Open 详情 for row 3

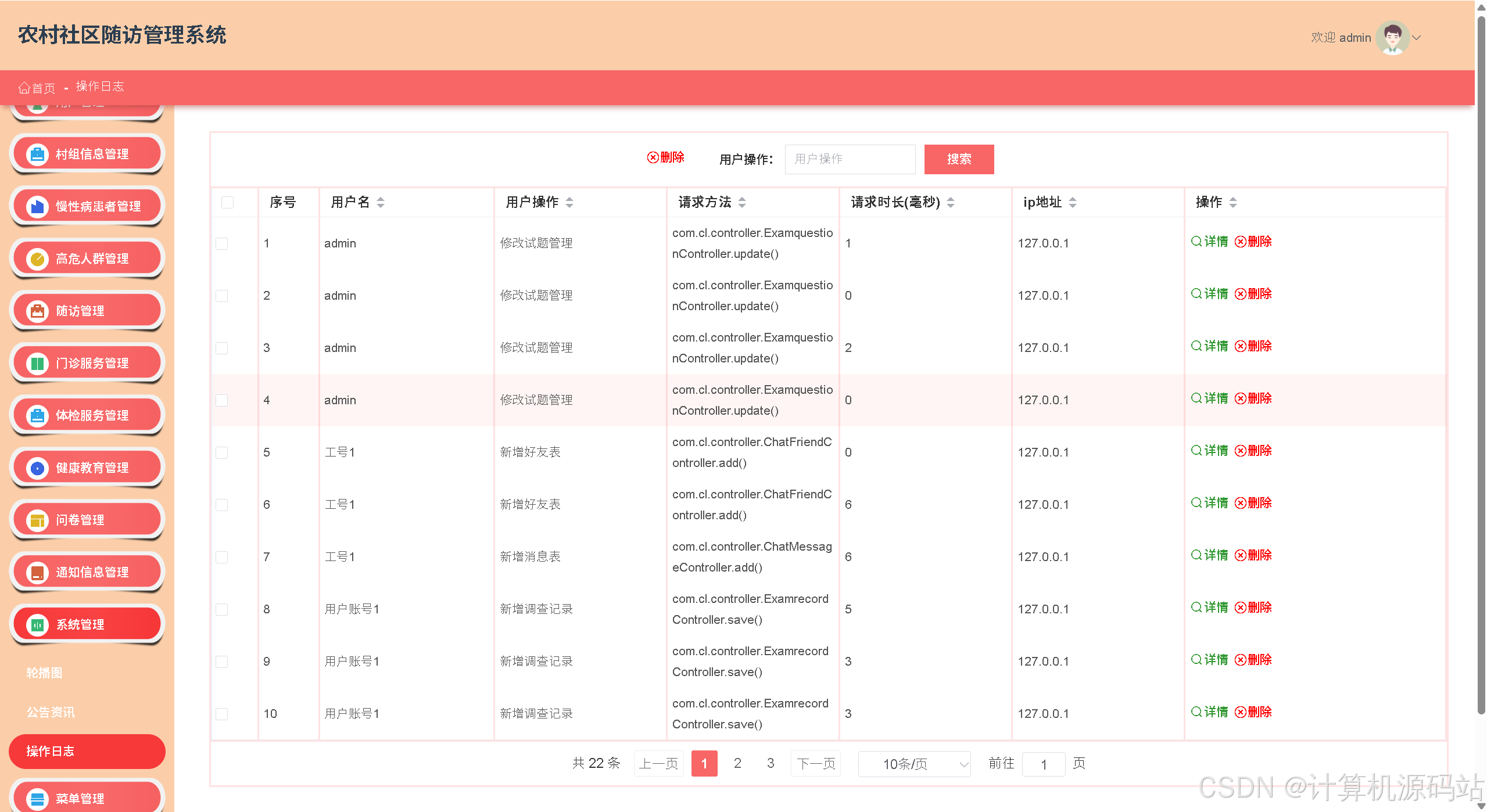point(1209,346)
